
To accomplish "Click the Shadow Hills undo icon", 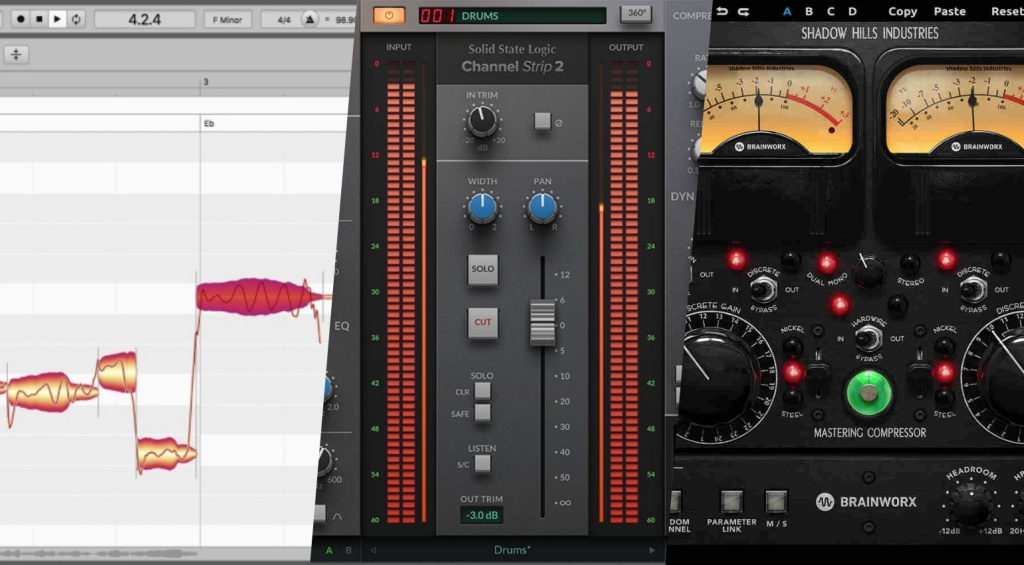I will pos(722,11).
